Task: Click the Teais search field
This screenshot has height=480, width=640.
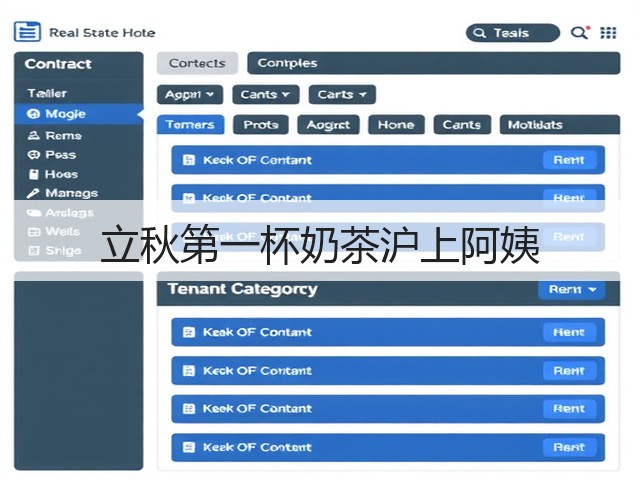Action: (513, 33)
